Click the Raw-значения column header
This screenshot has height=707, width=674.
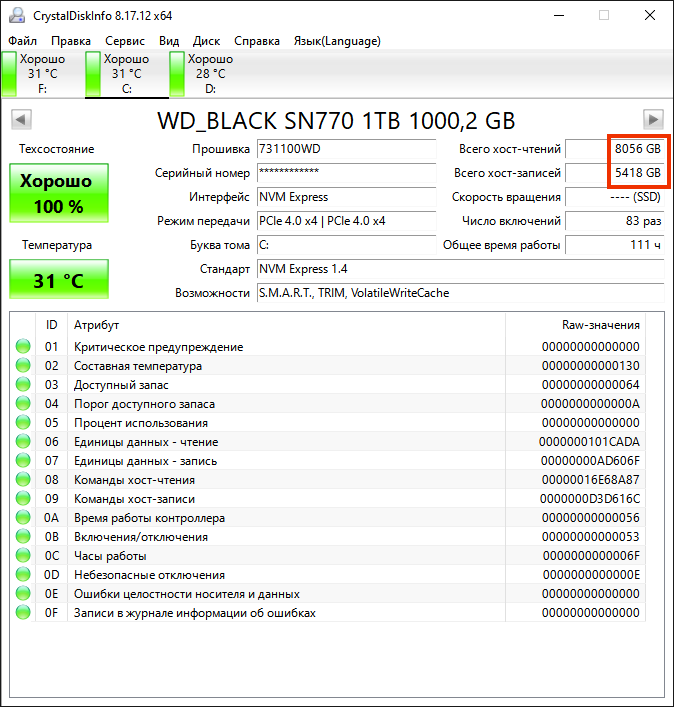click(576, 325)
